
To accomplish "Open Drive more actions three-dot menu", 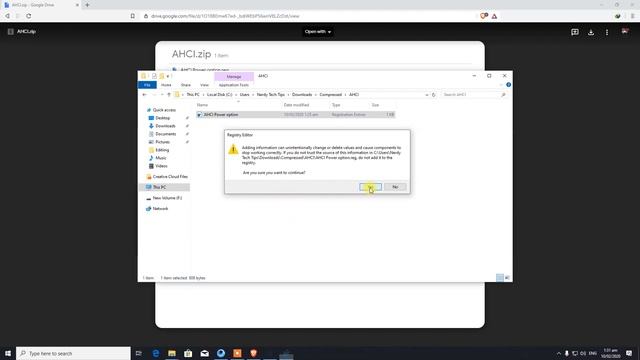I will coord(607,32).
